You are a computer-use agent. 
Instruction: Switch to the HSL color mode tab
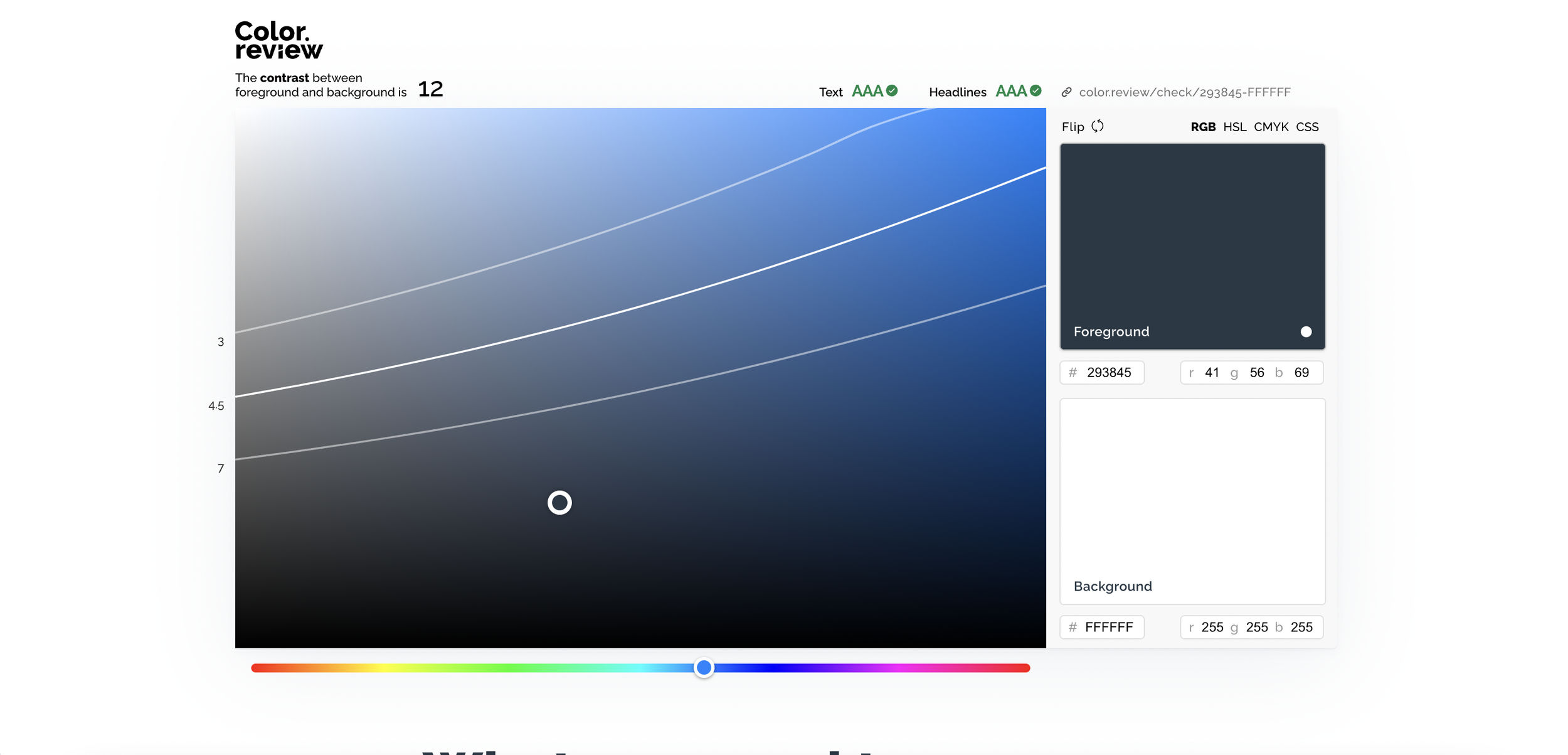pyautogui.click(x=1234, y=127)
